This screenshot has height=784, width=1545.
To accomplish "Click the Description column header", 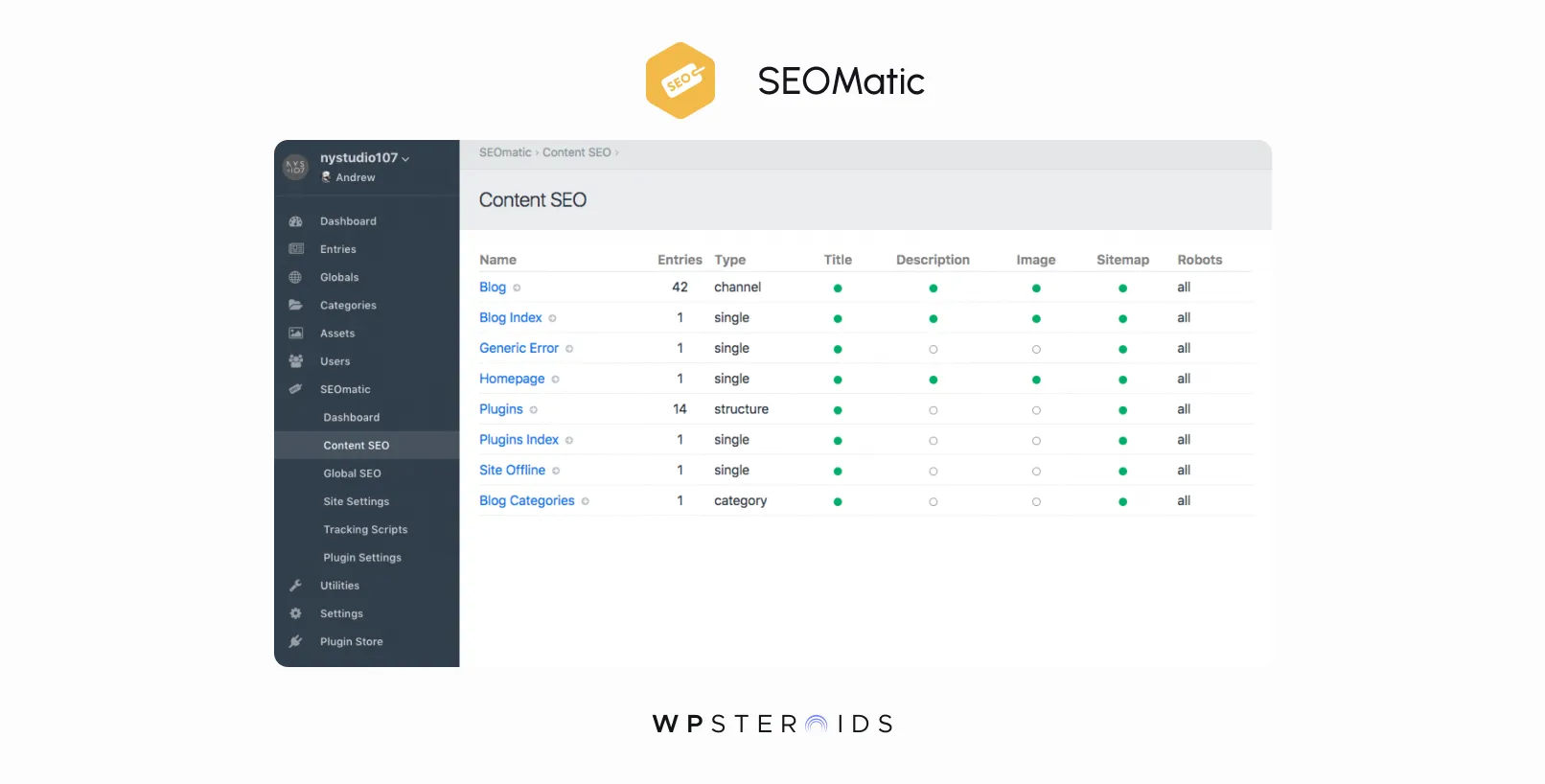I will pyautogui.click(x=933, y=260).
